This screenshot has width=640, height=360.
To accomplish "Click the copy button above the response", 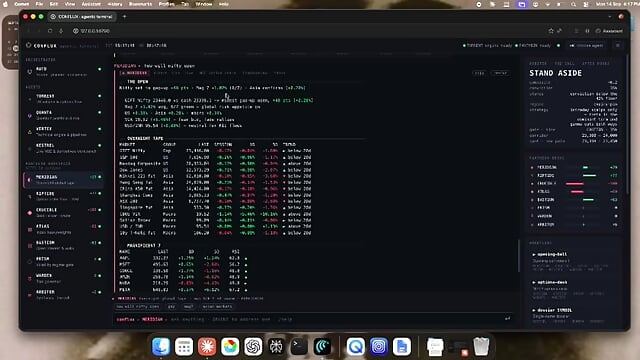I will (479, 73).
